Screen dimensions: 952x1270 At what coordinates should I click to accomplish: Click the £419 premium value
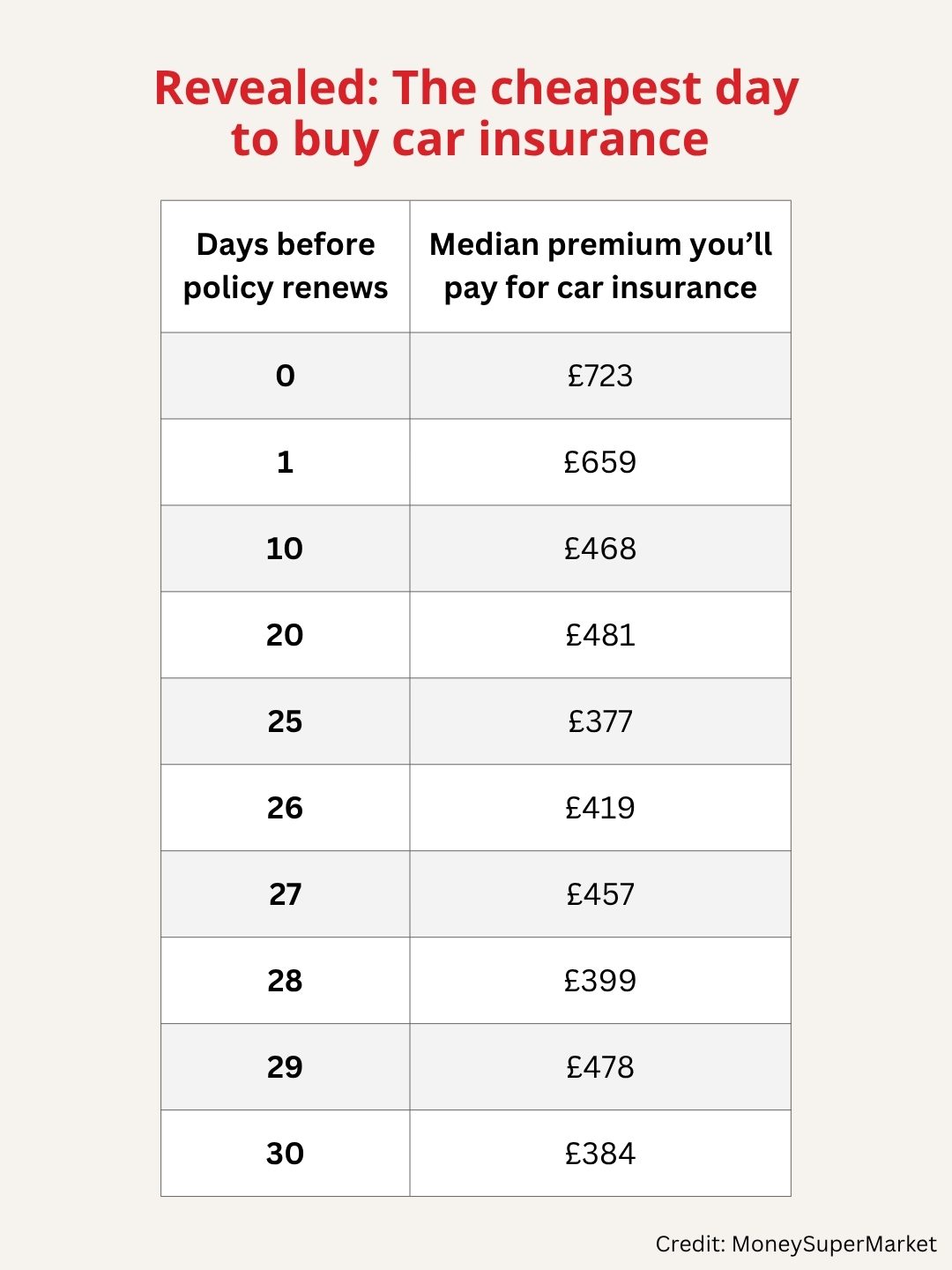click(600, 808)
